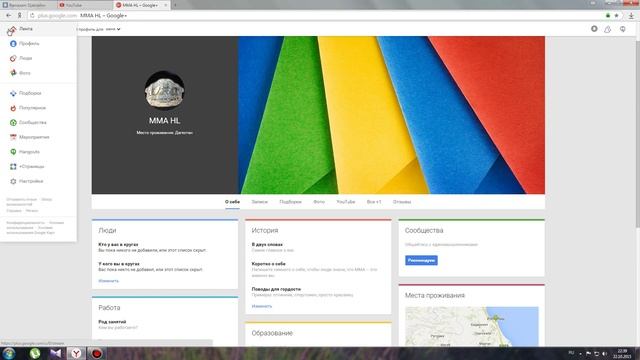
Task: Click the blue Рекомендуем button
Action: tap(421, 260)
